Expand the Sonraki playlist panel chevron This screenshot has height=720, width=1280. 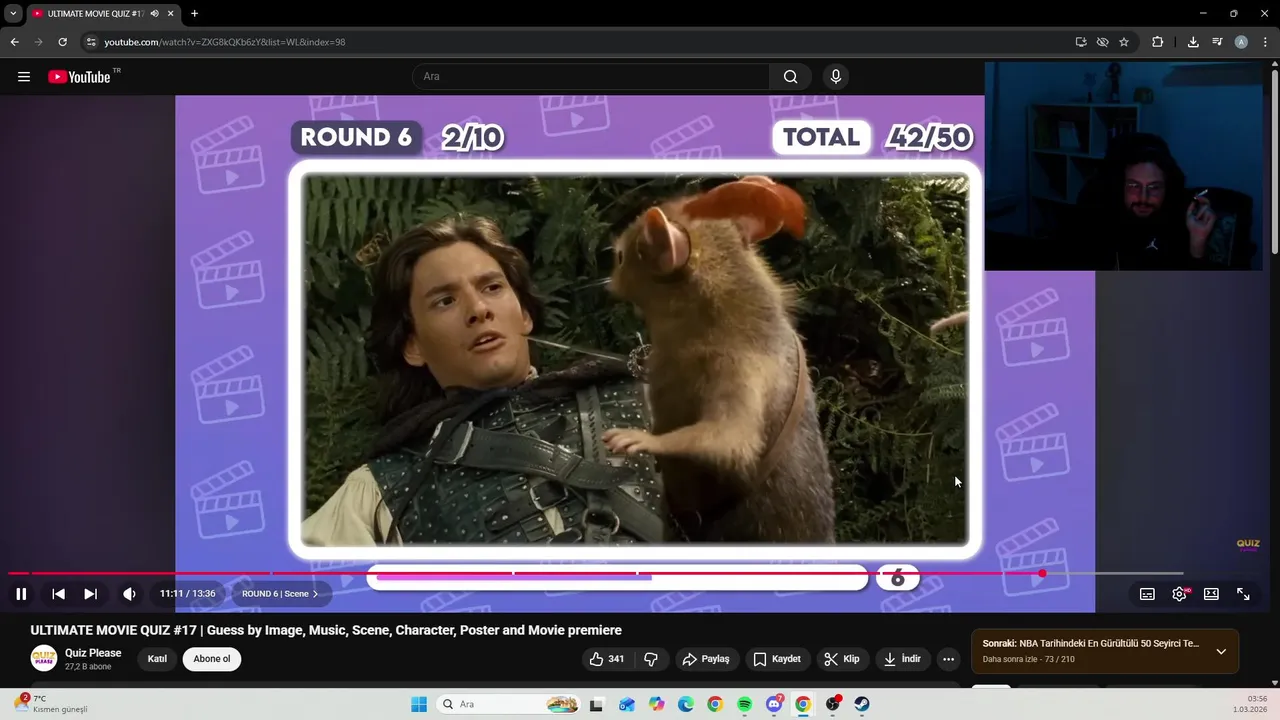tap(1221, 651)
